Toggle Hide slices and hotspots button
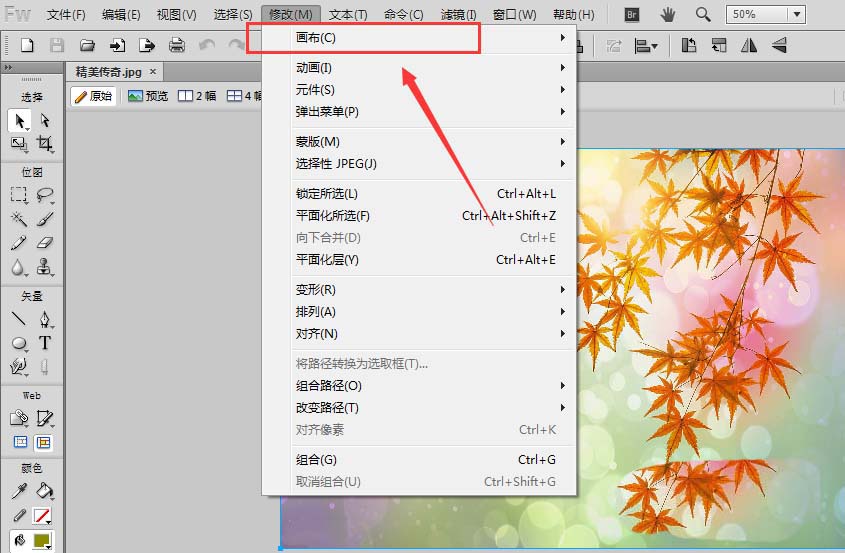Screen dimensions: 845x553 pyautogui.click(x=20, y=443)
